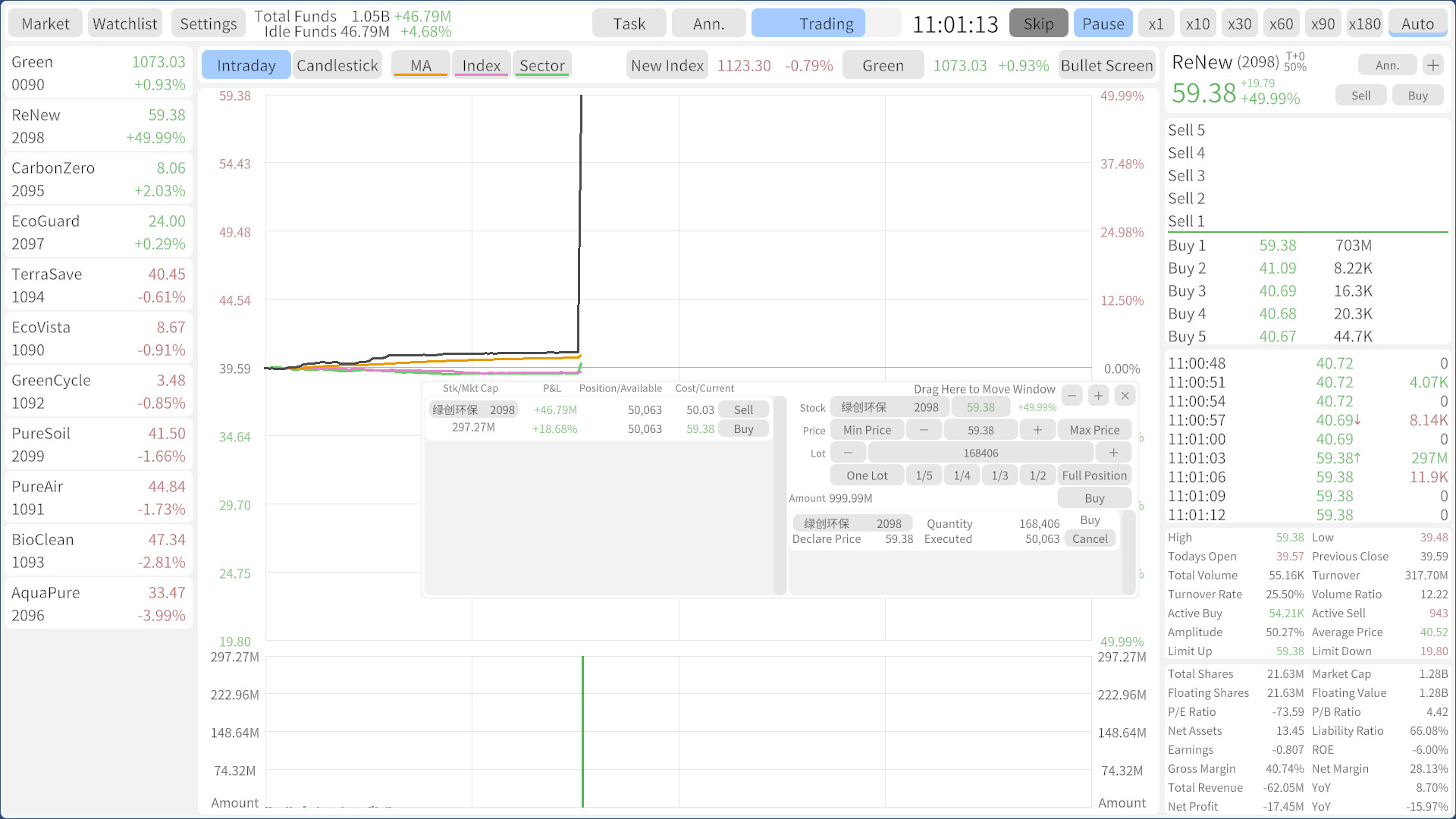The width and height of the screenshot is (1456, 819).
Task: Cancel the pending 2098 buy order
Action: 1090,538
